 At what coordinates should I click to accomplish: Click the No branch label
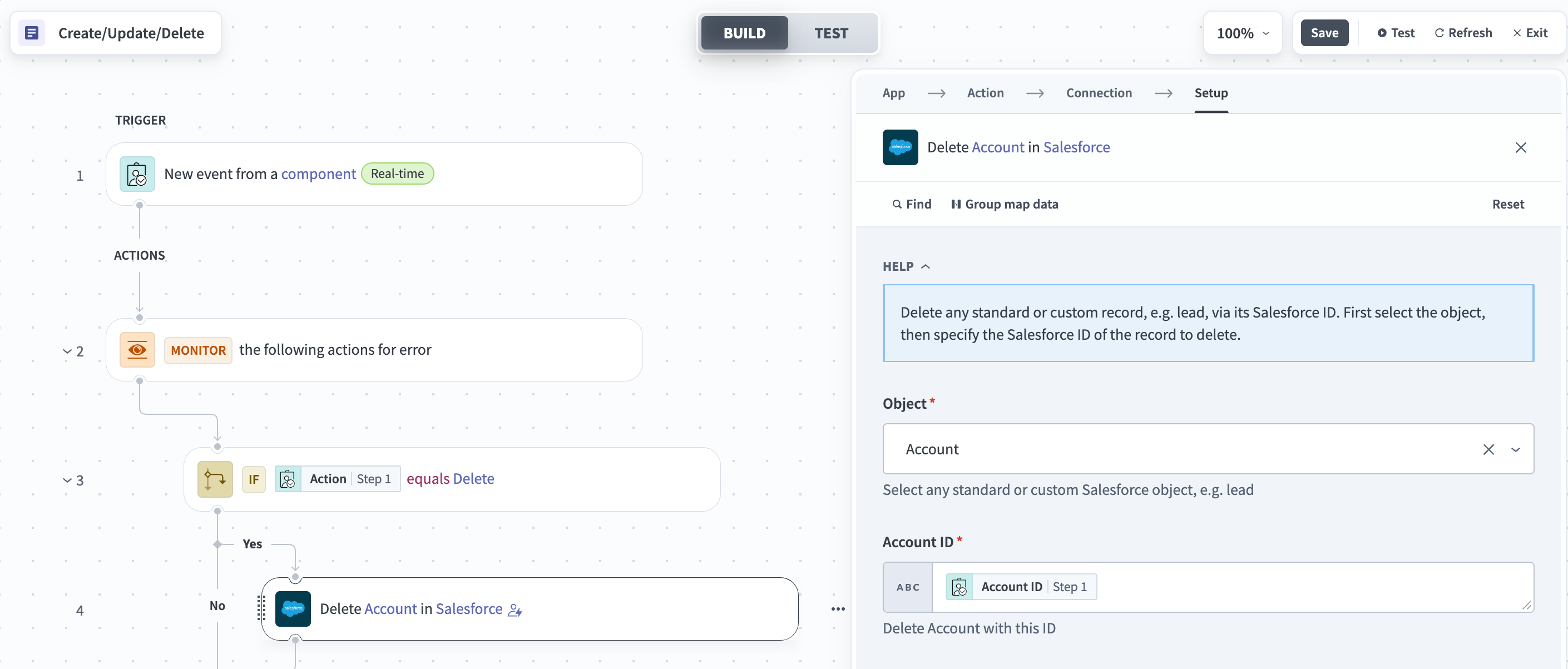click(x=217, y=606)
